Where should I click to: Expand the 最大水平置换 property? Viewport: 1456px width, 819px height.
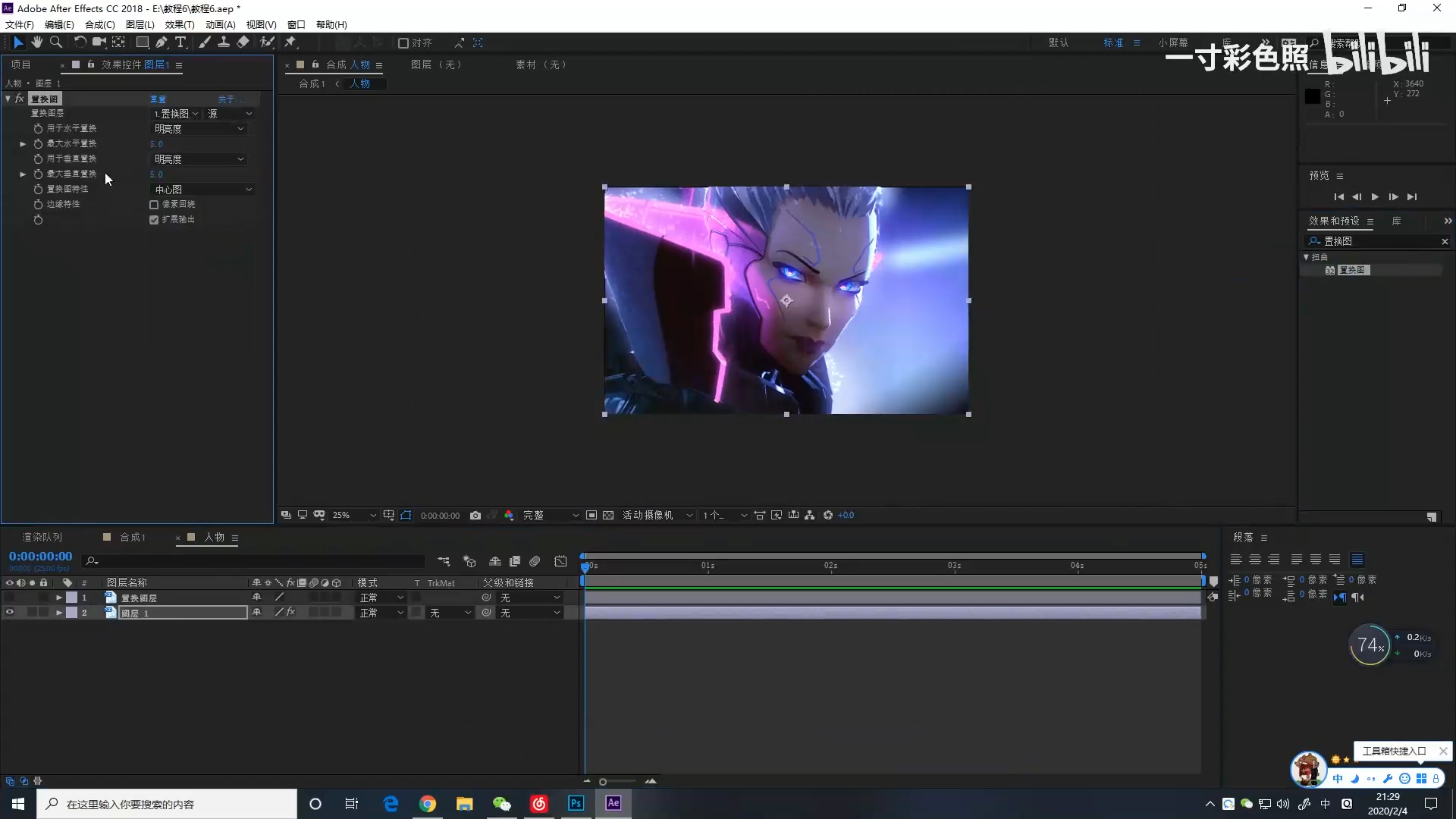point(23,144)
